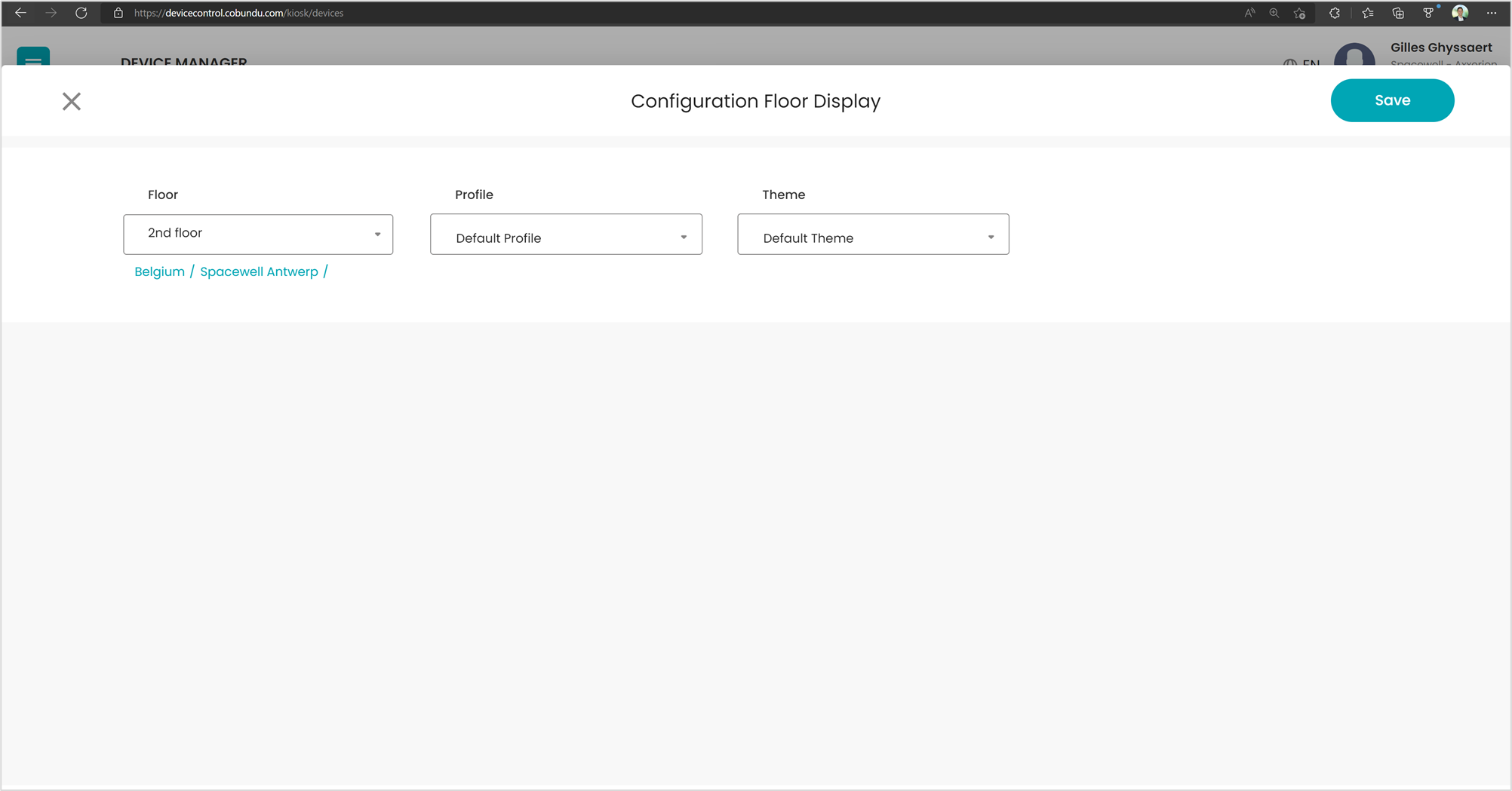The image size is (1512, 791).
Task: Click the browser back arrow
Action: tap(20, 13)
